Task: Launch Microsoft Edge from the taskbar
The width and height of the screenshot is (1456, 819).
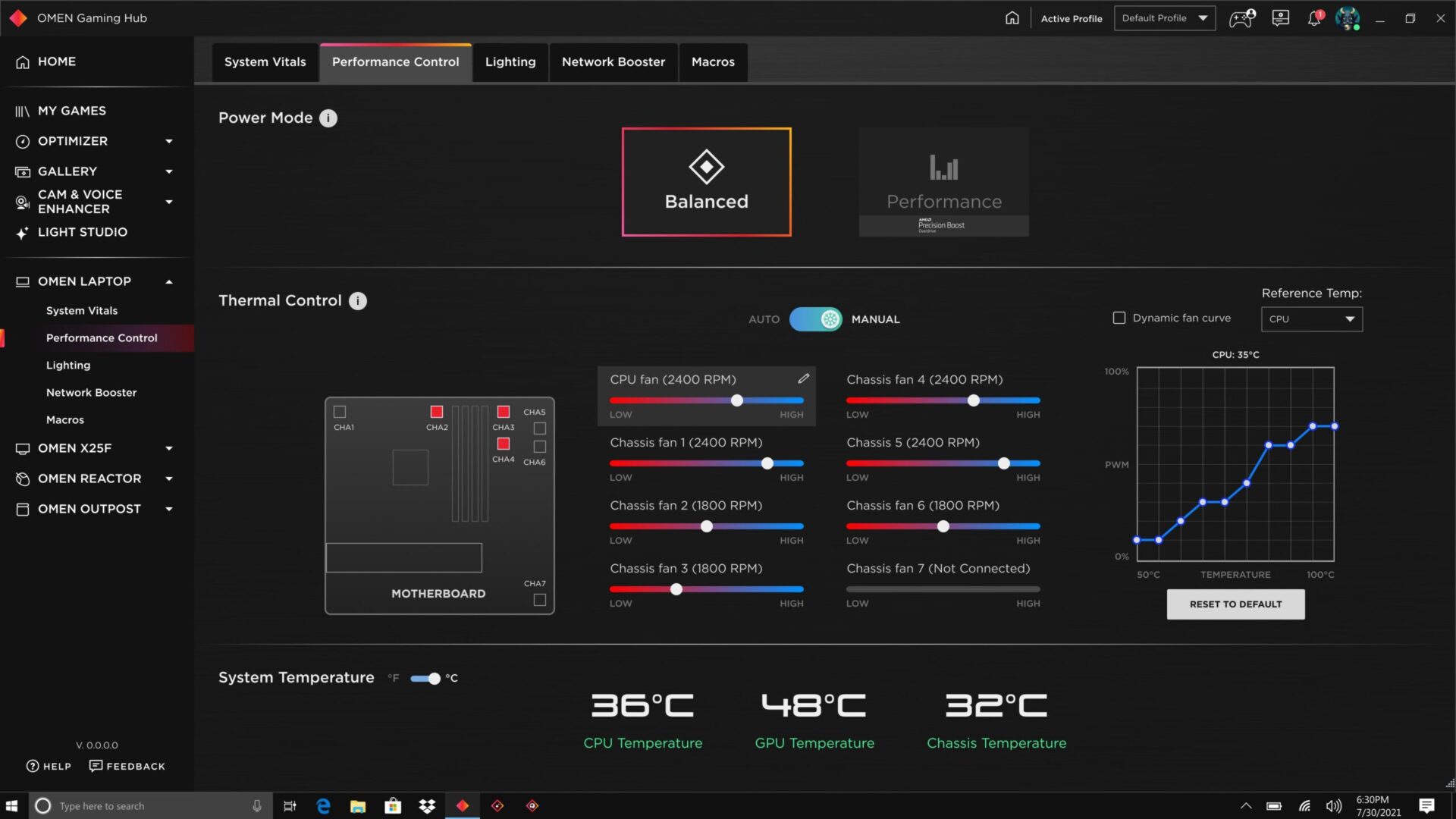Action: tap(323, 805)
